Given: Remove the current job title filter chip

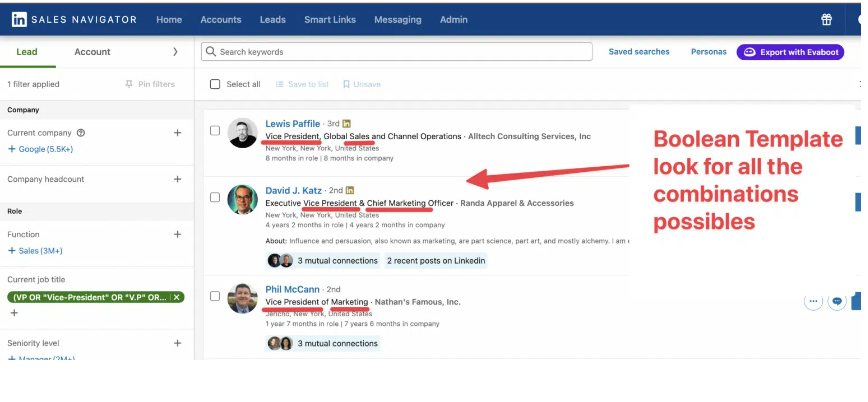Looking at the screenshot, I should coord(177,297).
